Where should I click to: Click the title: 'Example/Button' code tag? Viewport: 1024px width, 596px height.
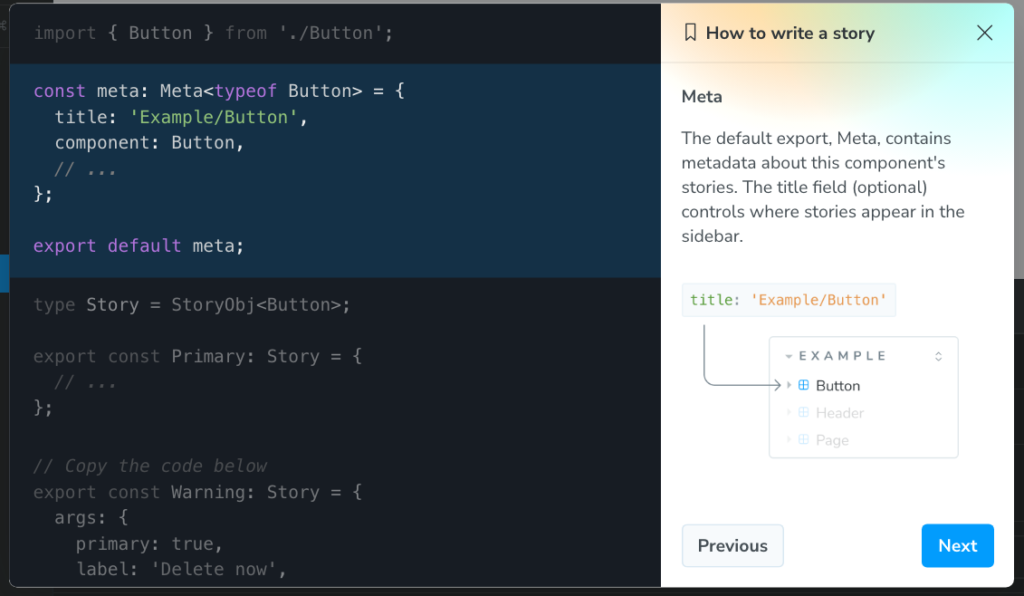[x=788, y=300]
